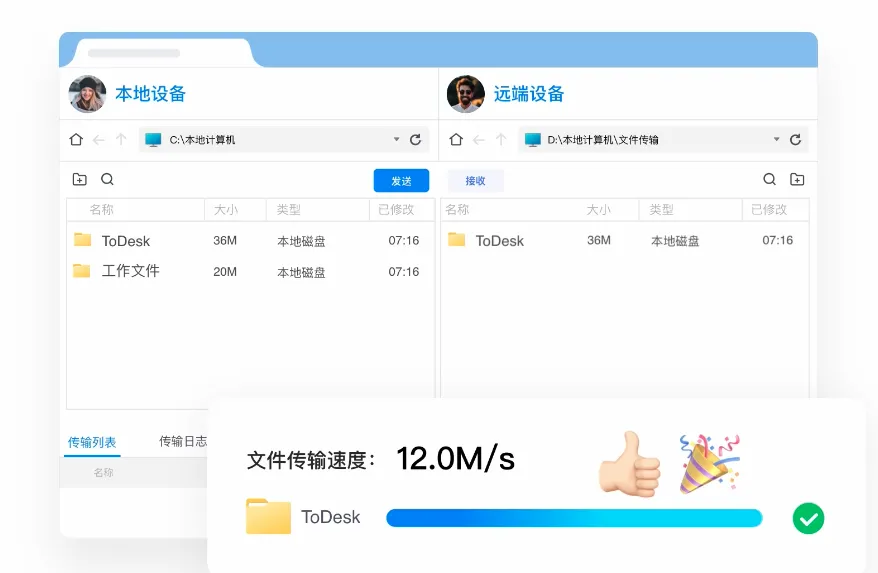Switch to 传输列表 tab
878x573 pixels.
click(x=92, y=442)
